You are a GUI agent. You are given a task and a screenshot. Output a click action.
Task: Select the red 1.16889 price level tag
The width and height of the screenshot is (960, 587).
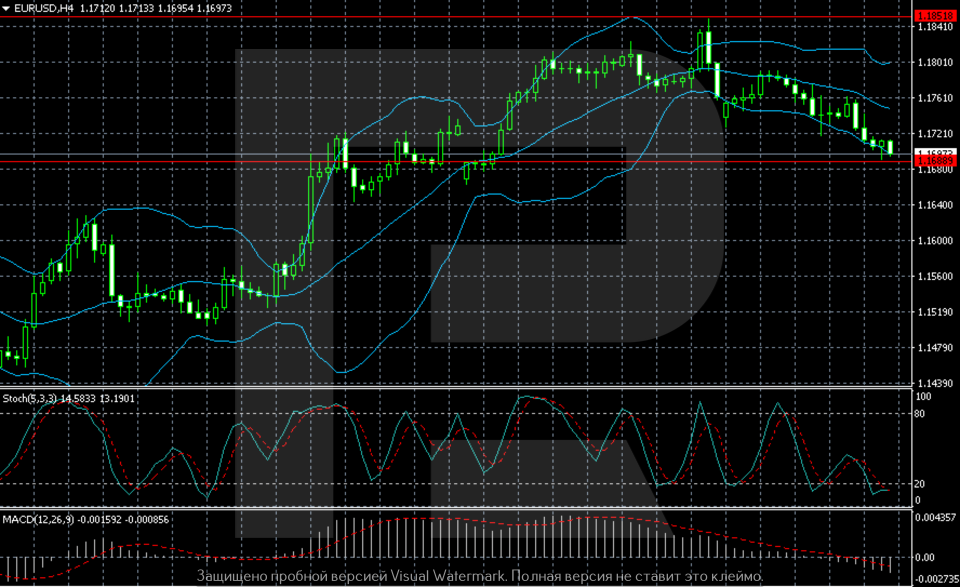(x=936, y=161)
